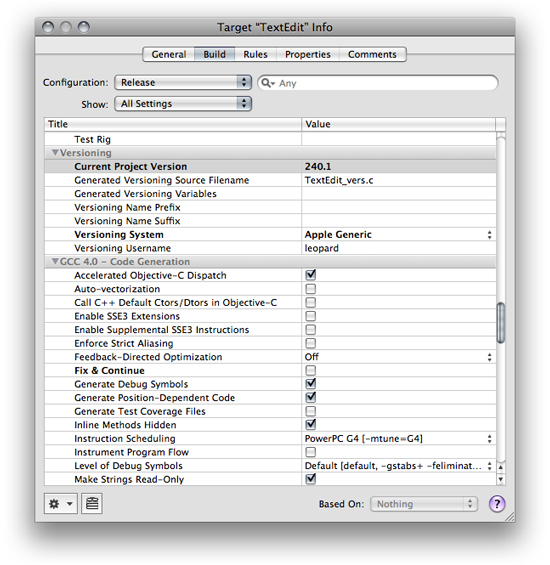The height and width of the screenshot is (565, 550).
Task: Open the Comments tab
Action: coord(372,54)
